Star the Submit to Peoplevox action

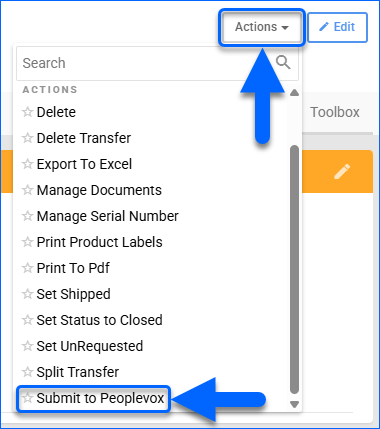coord(27,398)
